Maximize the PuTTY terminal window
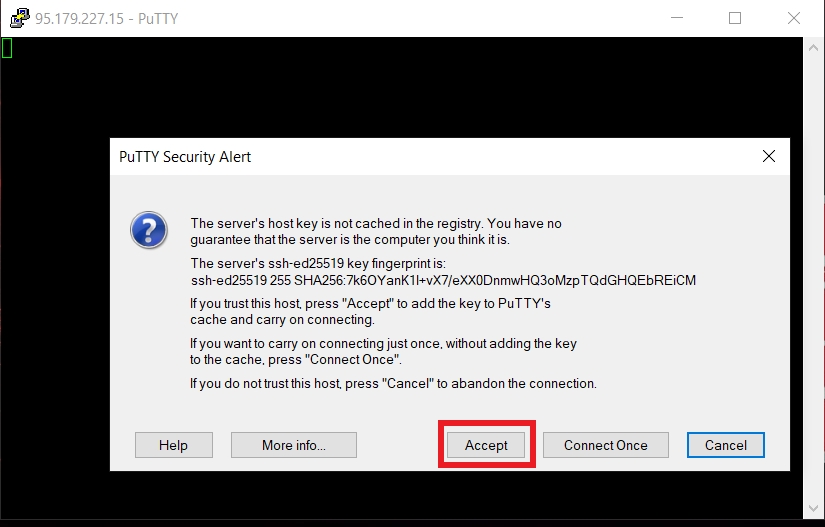This screenshot has height=527, width=825. click(x=735, y=18)
